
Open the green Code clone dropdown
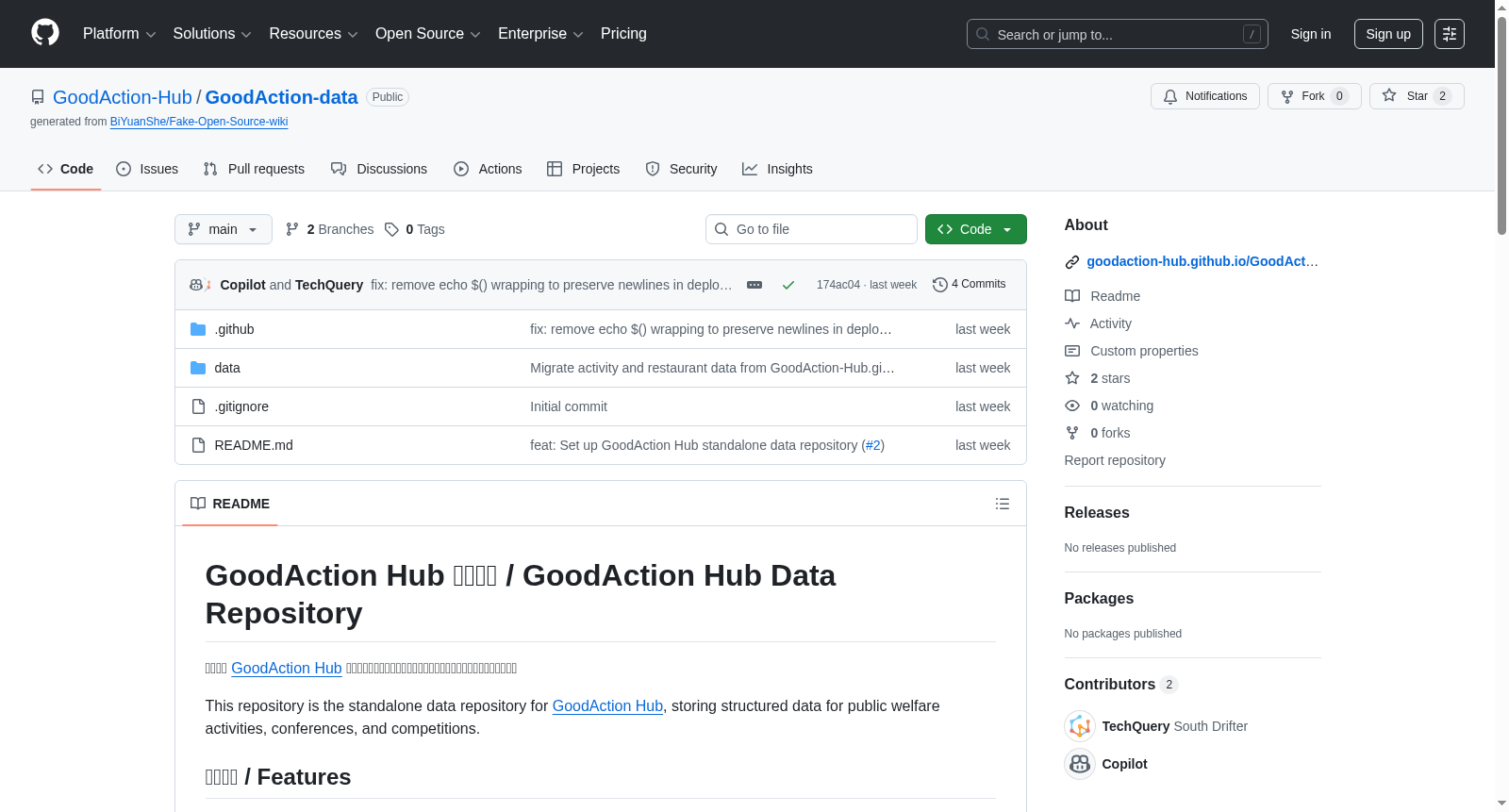[x=976, y=229]
